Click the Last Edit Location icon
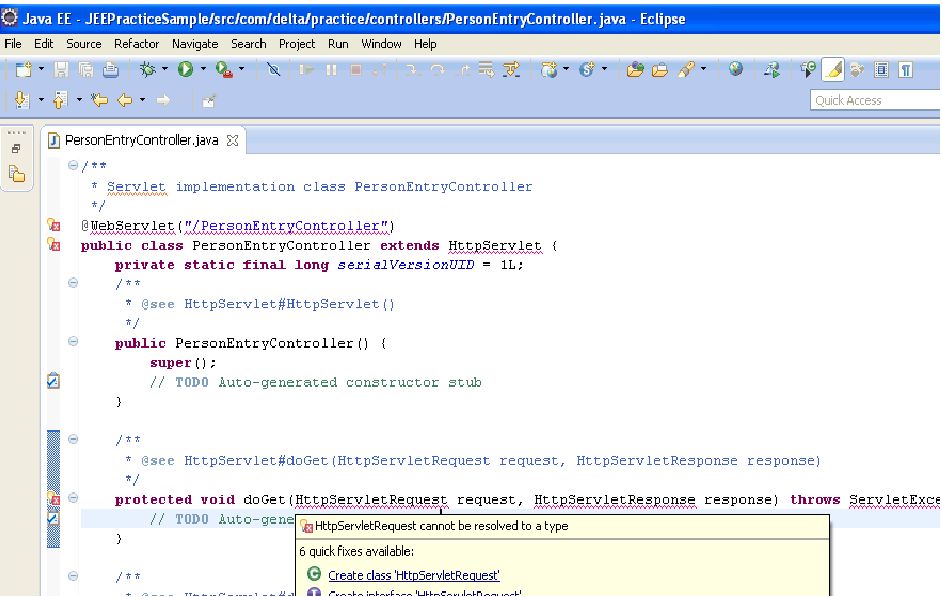The width and height of the screenshot is (942, 597). (99, 100)
